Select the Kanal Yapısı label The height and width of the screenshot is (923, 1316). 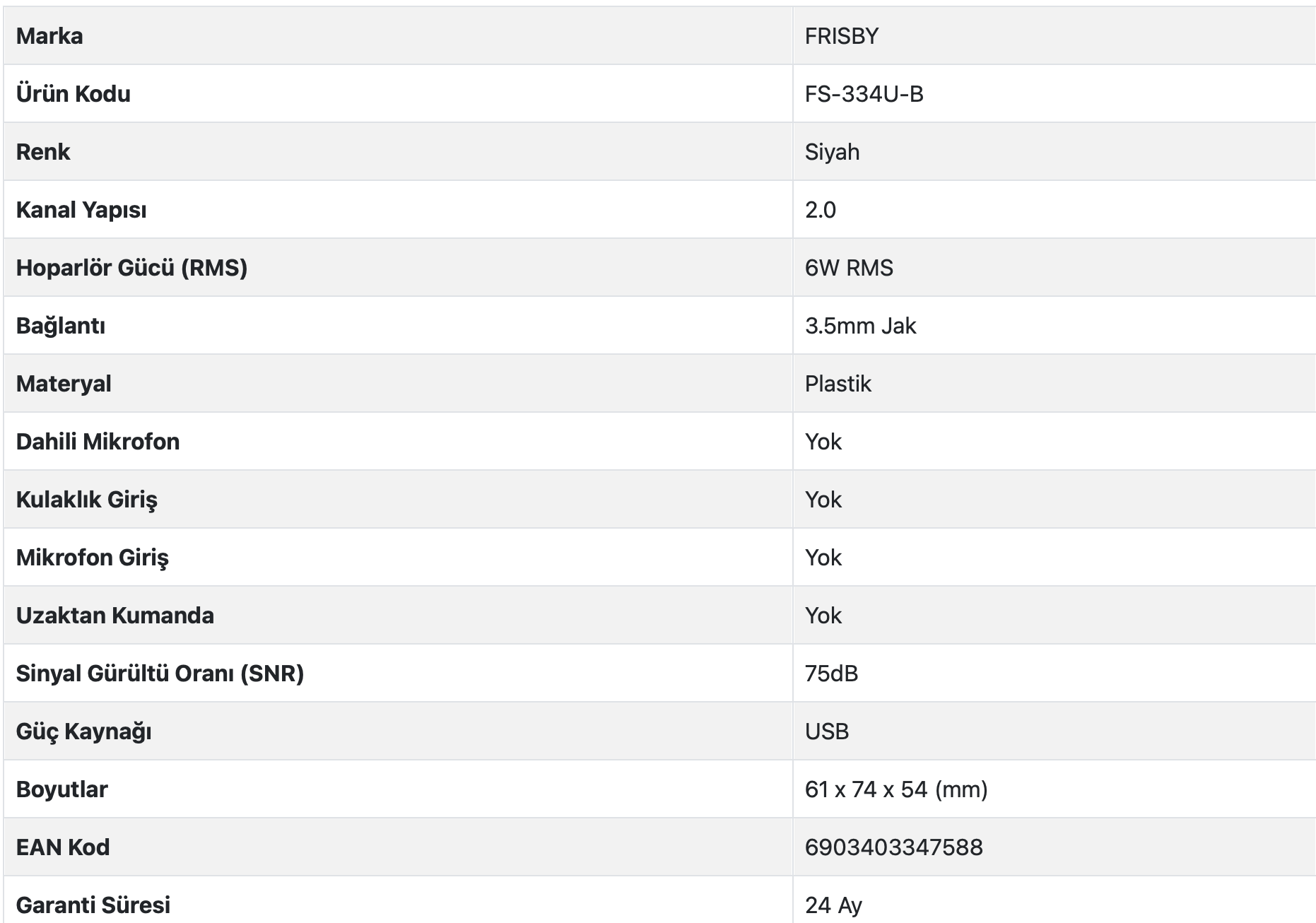(81, 210)
